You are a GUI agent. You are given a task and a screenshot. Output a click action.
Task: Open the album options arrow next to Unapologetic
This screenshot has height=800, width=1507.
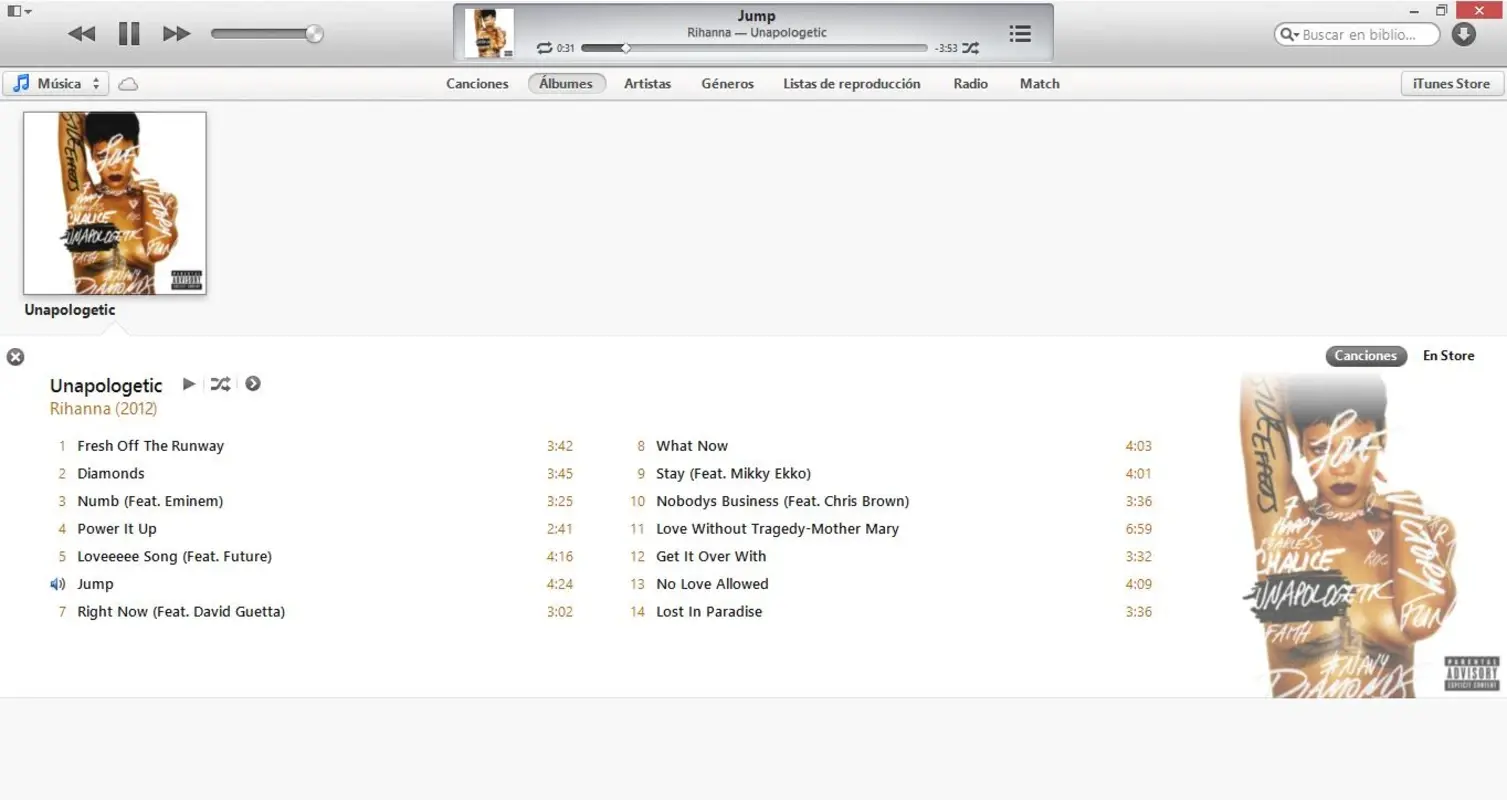point(252,384)
